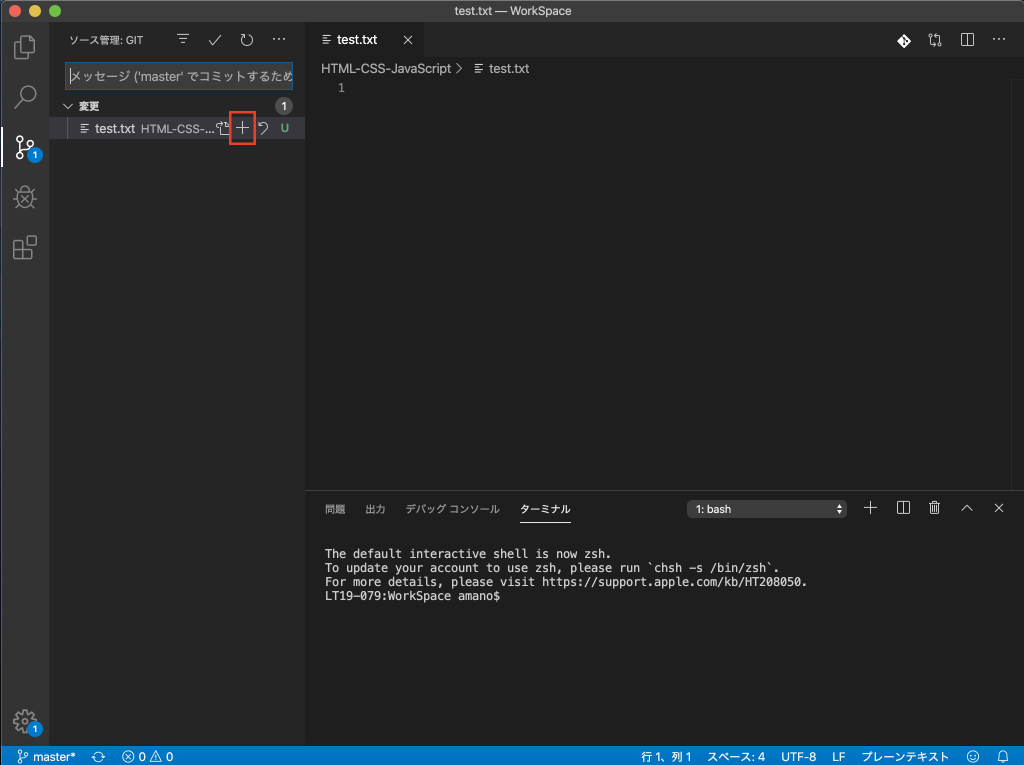Maximize the panel with up chevron

(x=967, y=508)
